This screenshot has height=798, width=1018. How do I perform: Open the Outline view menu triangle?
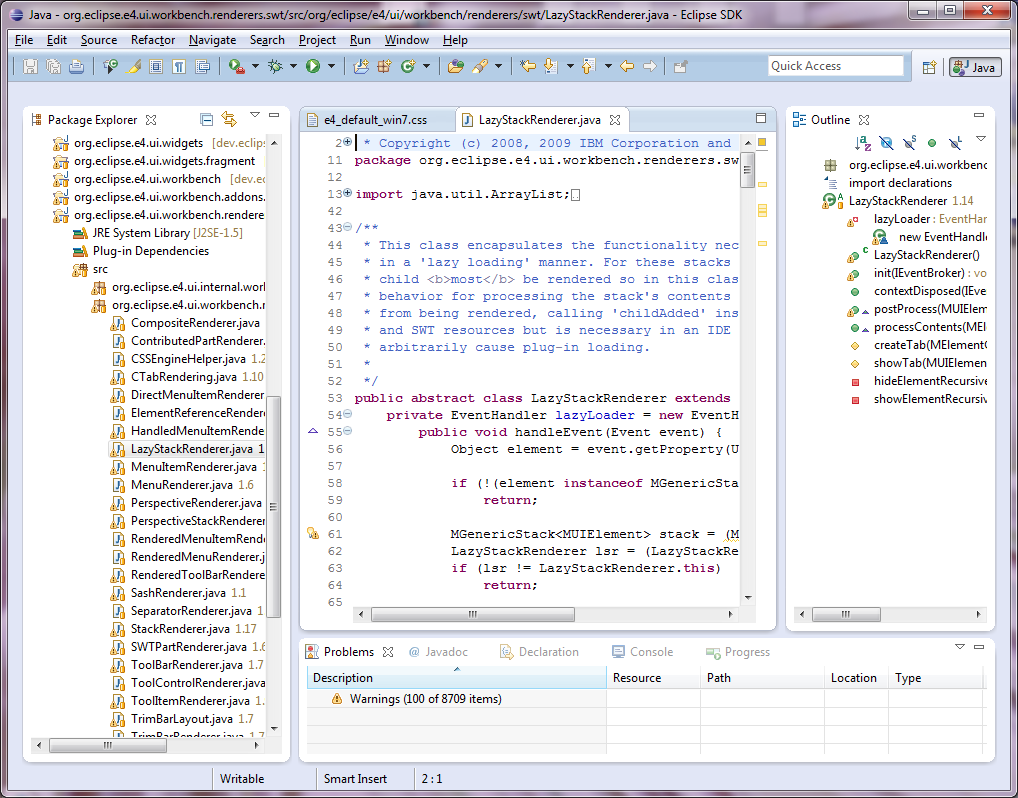(x=980, y=140)
